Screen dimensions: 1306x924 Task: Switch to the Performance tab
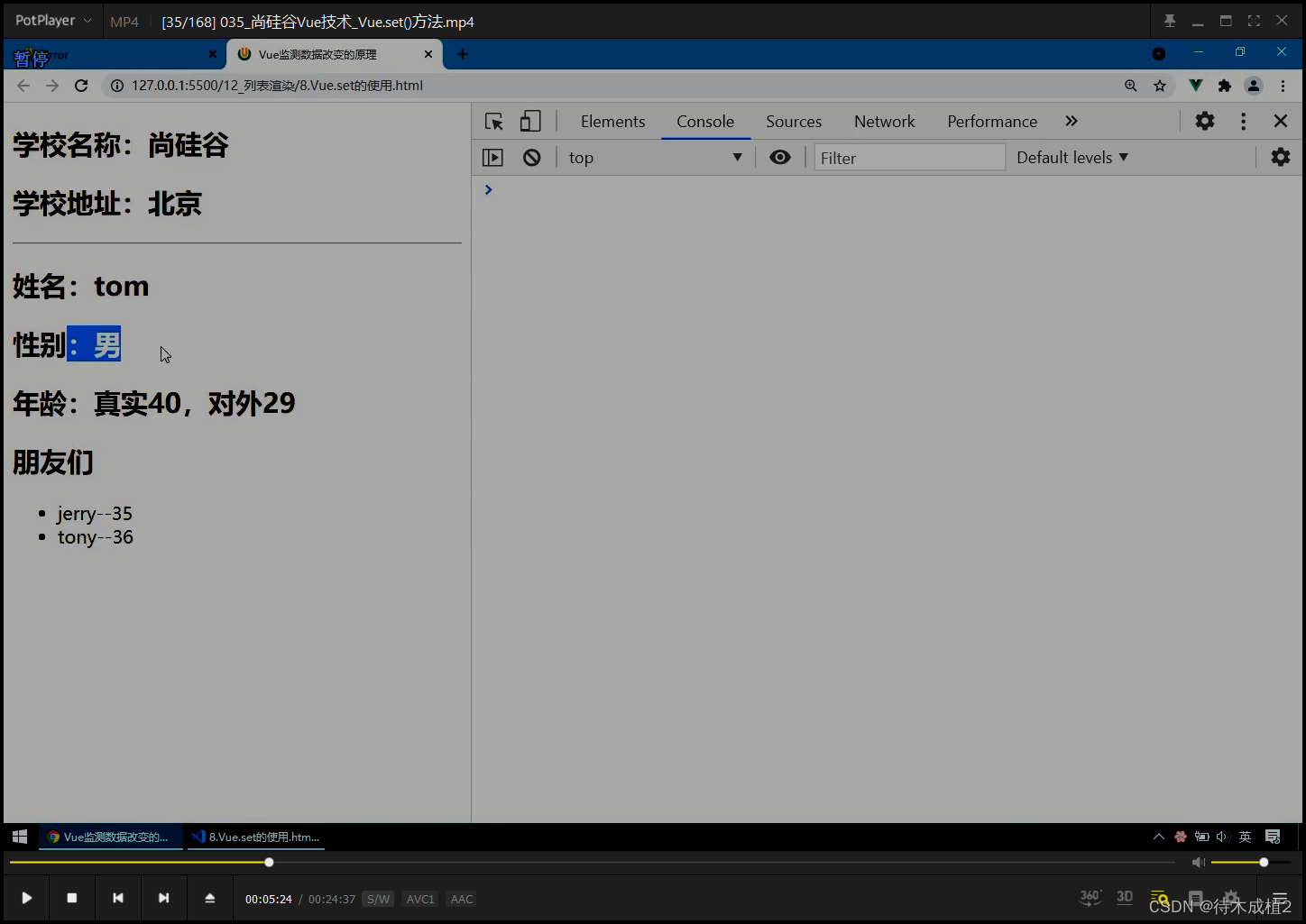[992, 122]
